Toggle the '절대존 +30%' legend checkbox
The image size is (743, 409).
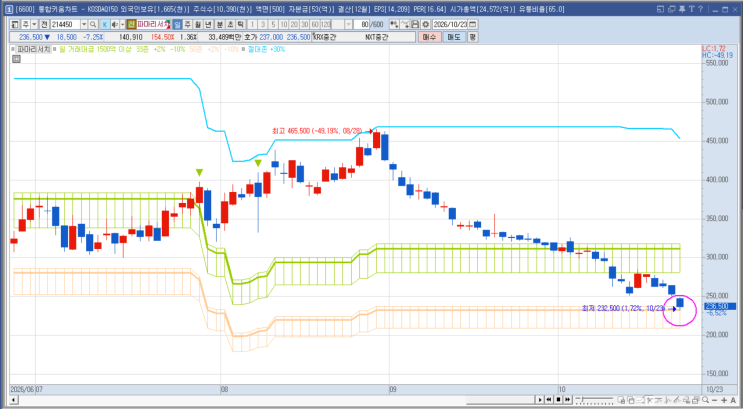tap(243, 49)
